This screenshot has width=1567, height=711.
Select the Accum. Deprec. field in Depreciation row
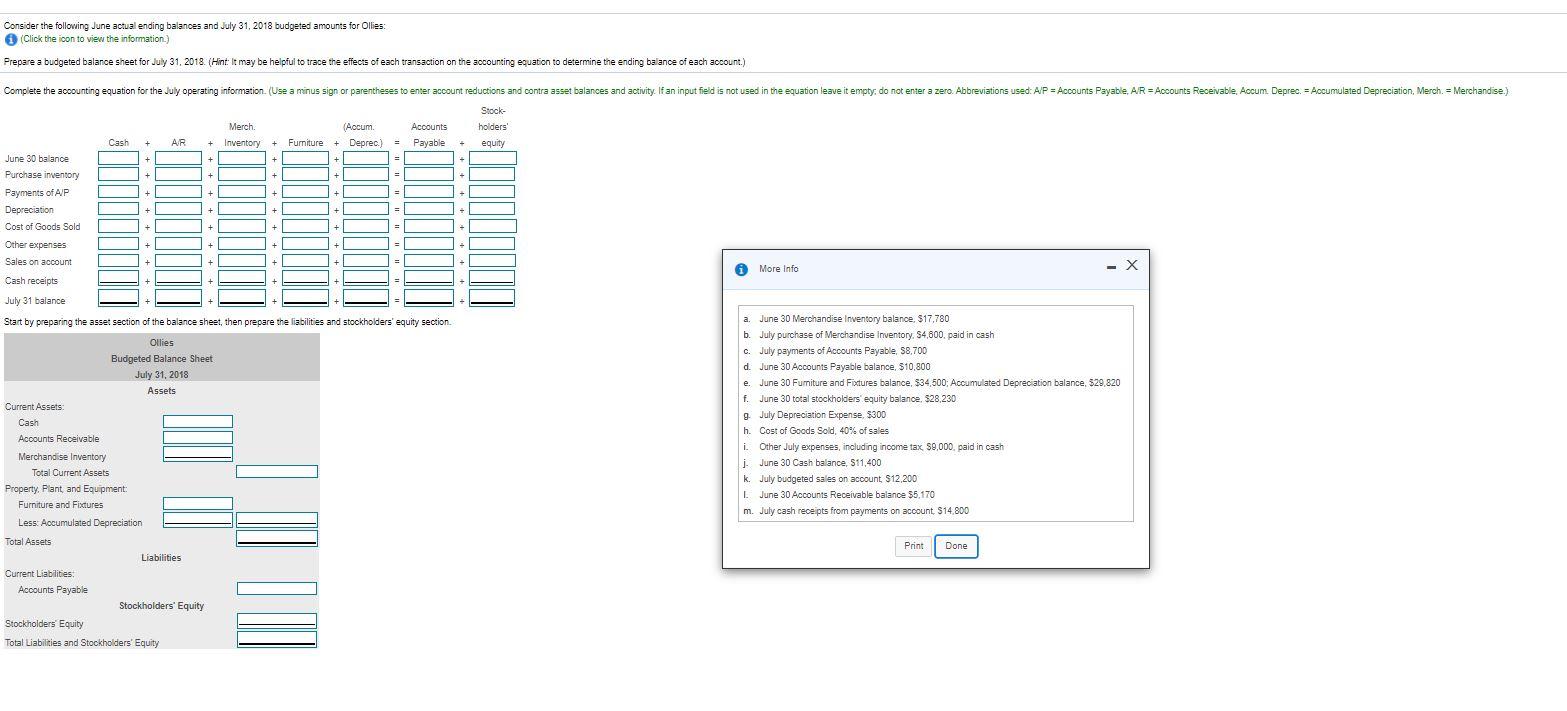tap(366, 209)
